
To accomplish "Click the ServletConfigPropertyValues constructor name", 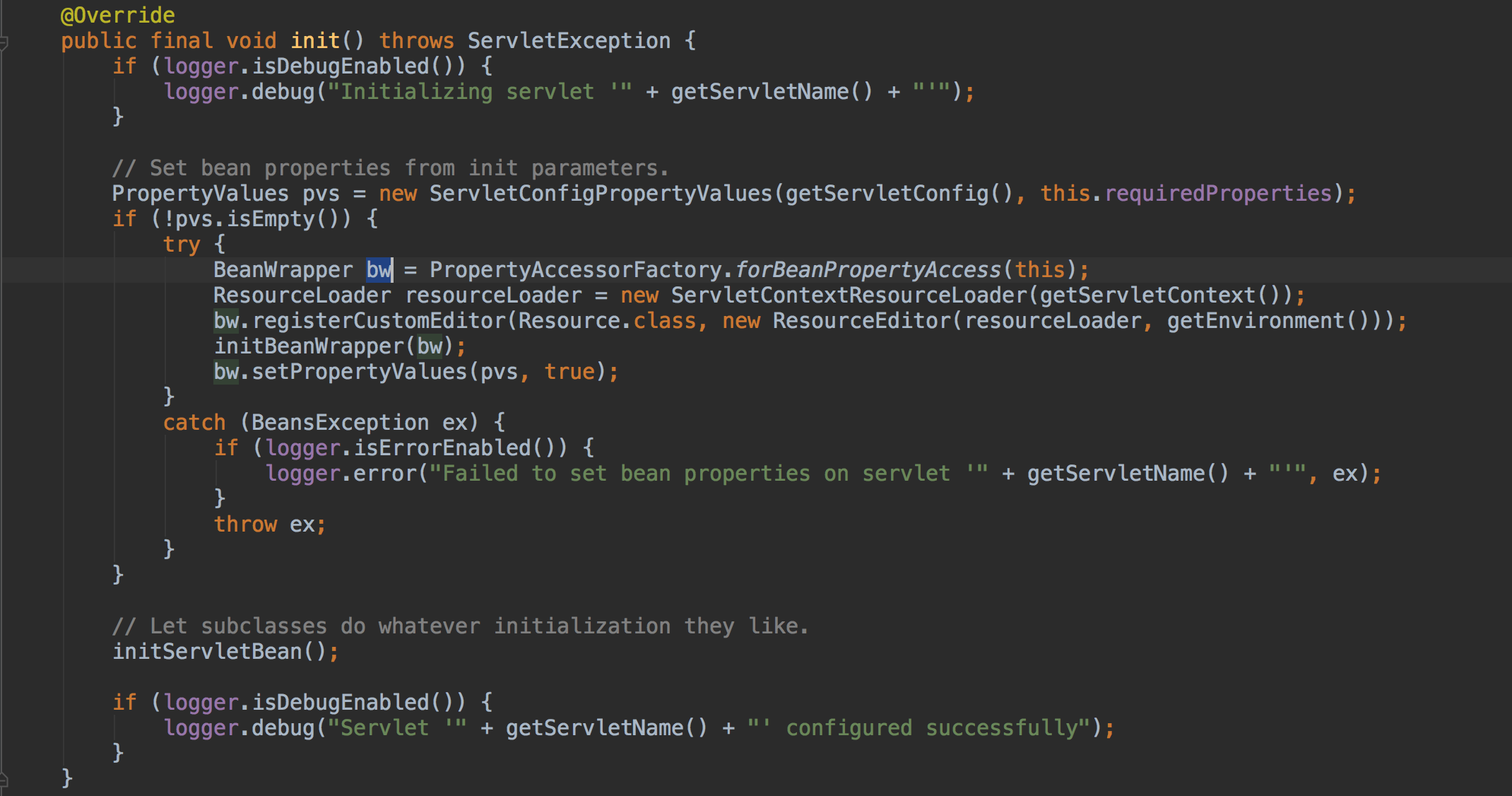I will 601,194.
